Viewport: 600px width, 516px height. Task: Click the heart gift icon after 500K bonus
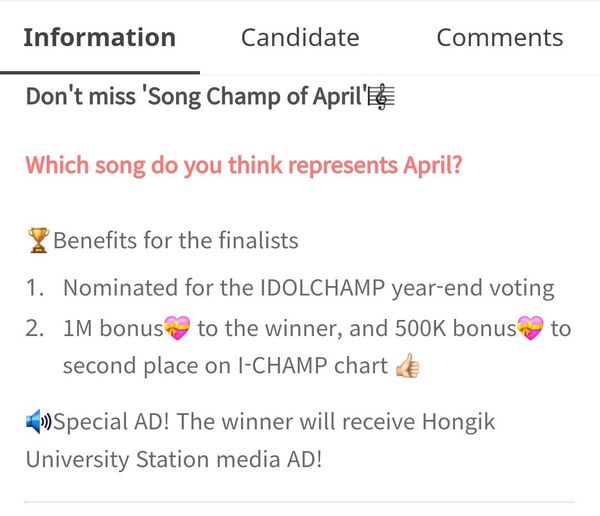[530, 328]
